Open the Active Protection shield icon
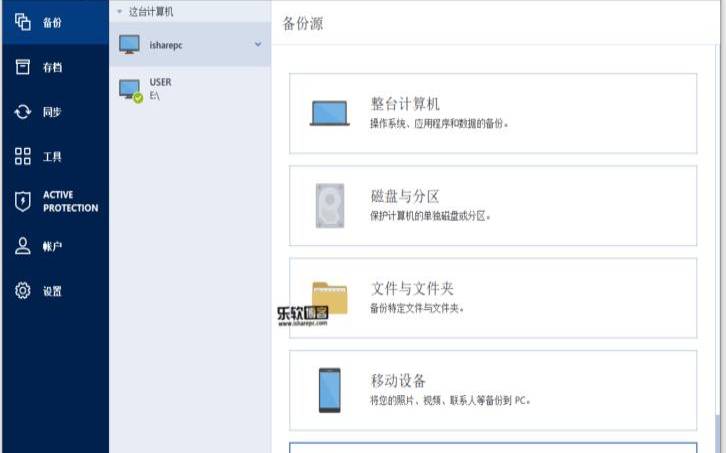The width and height of the screenshot is (726, 453). coord(23,201)
